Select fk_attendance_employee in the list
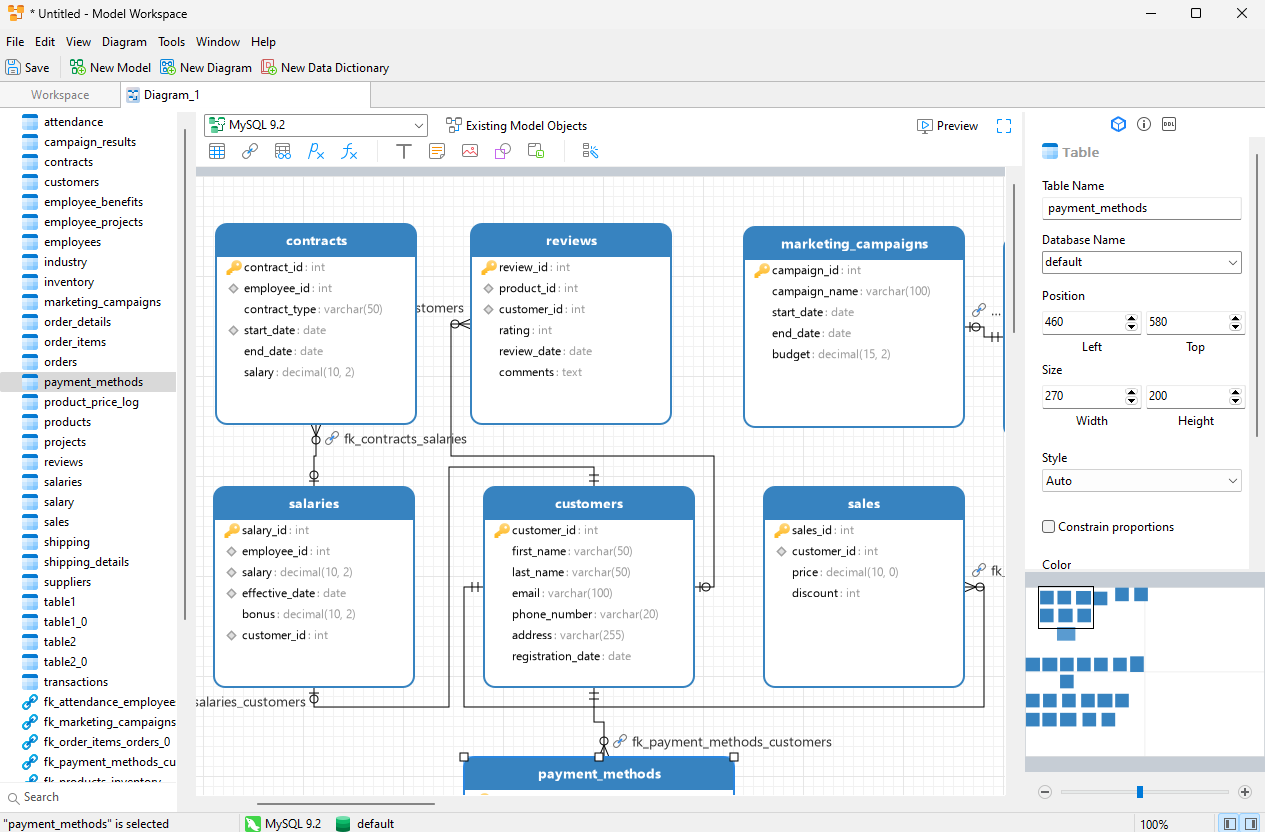Image resolution: width=1265 pixels, height=832 pixels. coord(88,702)
